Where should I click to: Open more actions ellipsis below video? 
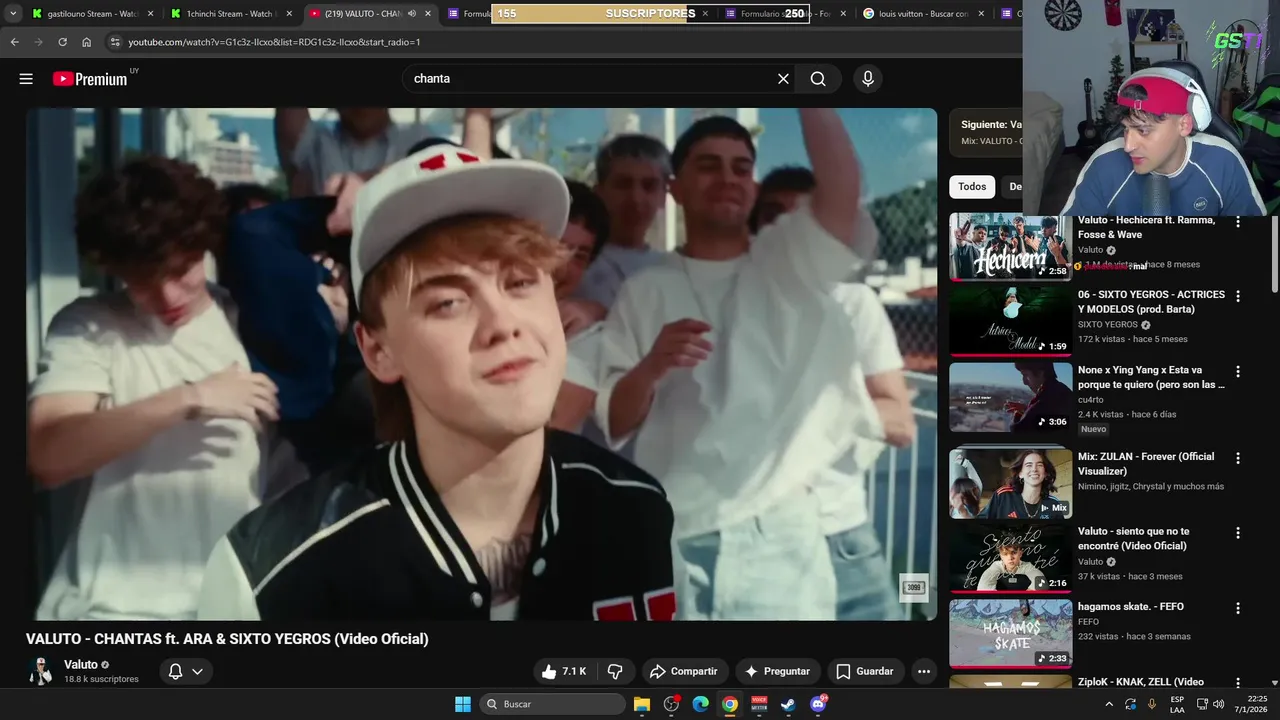[x=924, y=672]
